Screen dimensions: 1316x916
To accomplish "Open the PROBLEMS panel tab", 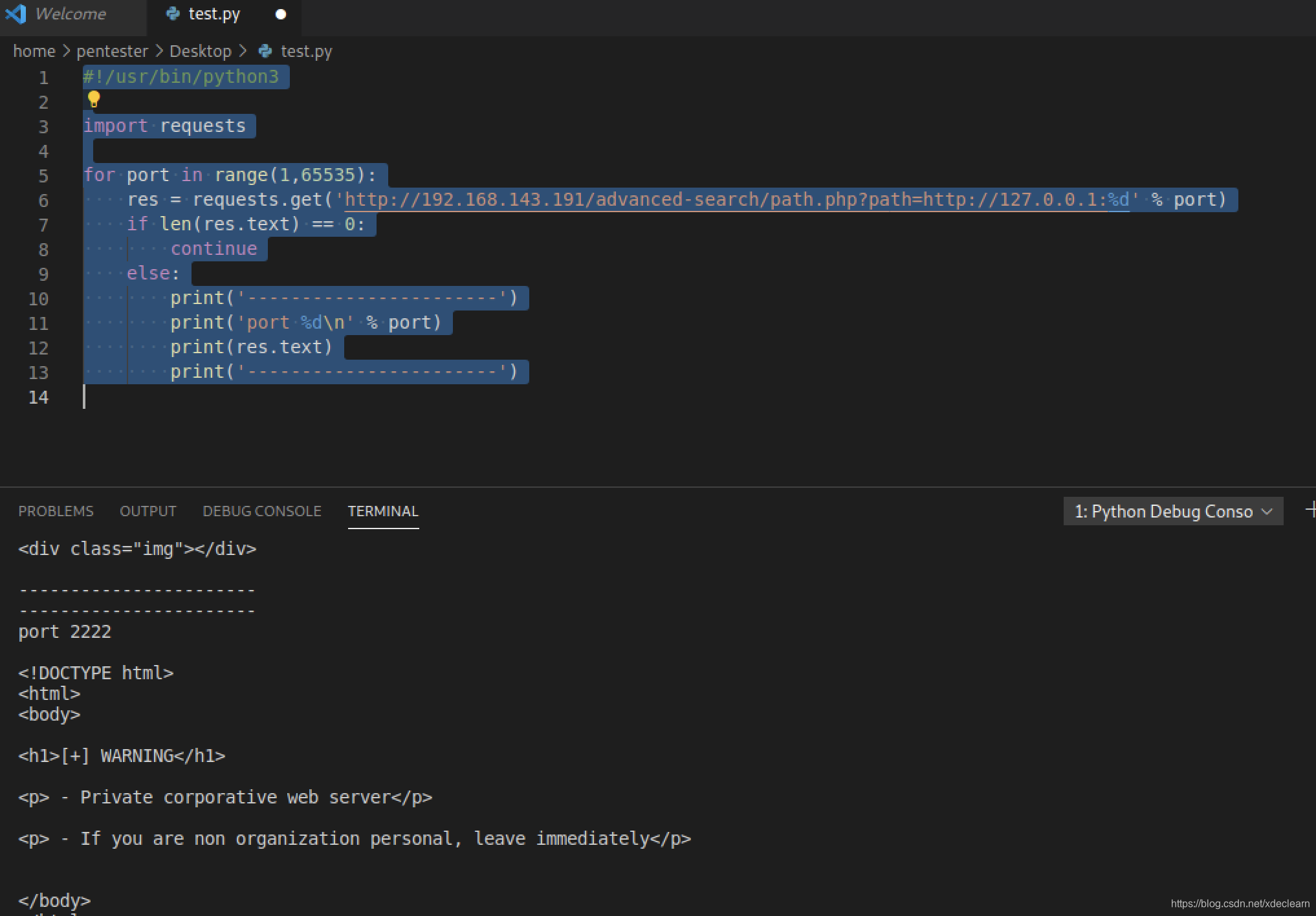I will [56, 511].
